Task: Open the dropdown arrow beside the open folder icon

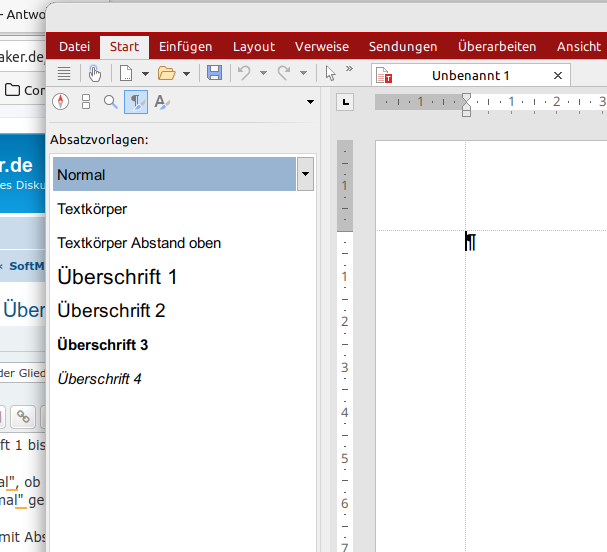Action: click(x=186, y=73)
